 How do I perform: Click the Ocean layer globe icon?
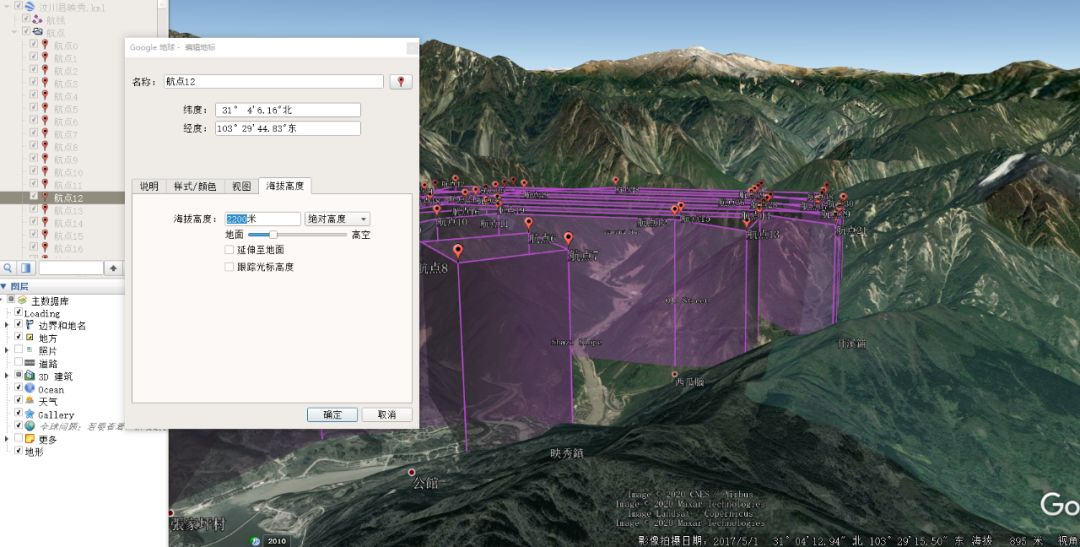[30, 389]
